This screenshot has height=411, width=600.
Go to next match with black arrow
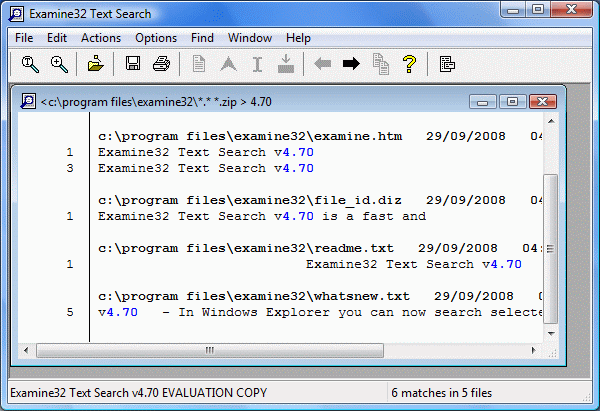pos(351,64)
